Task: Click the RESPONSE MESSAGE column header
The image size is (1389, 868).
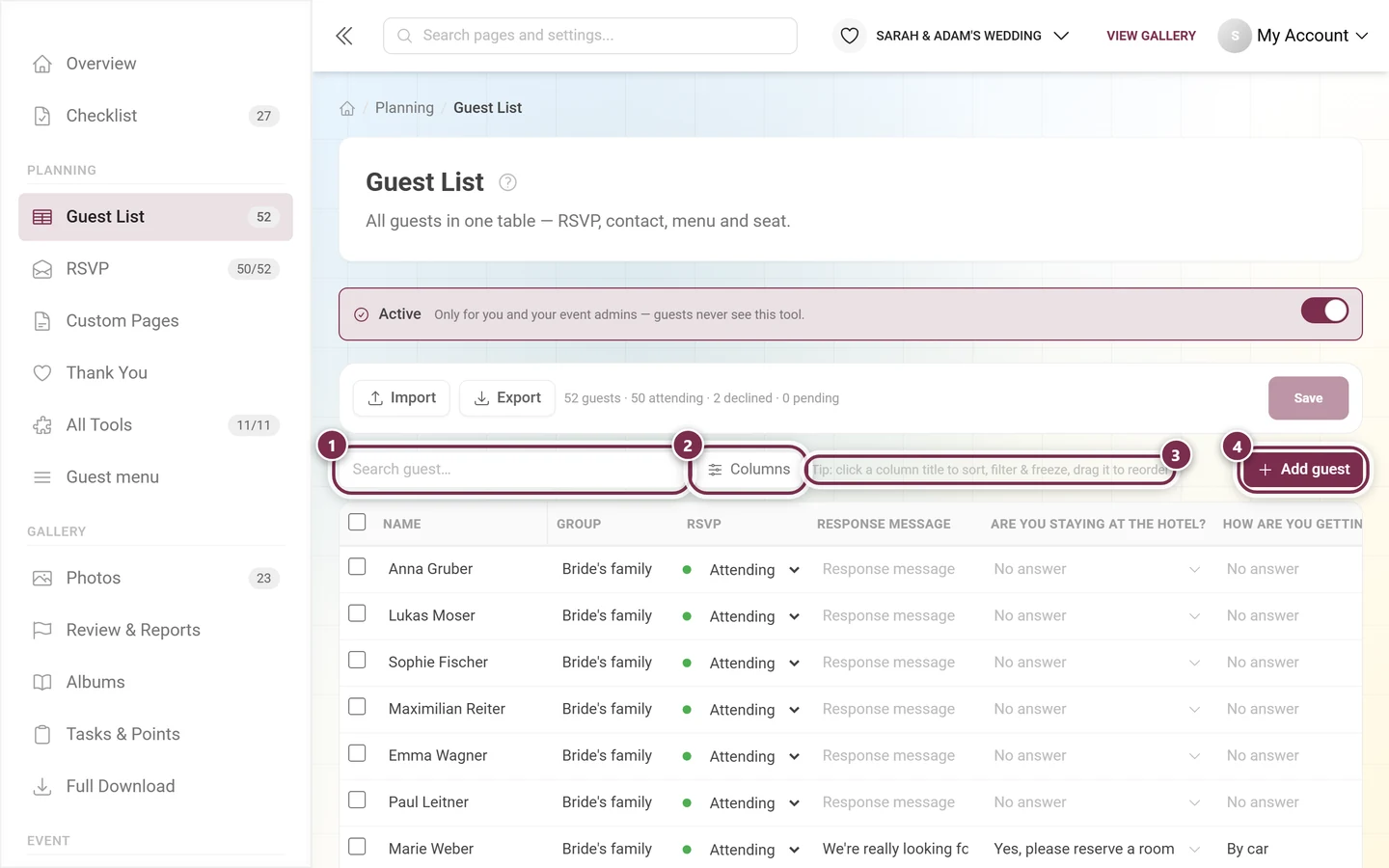Action: pyautogui.click(x=884, y=524)
